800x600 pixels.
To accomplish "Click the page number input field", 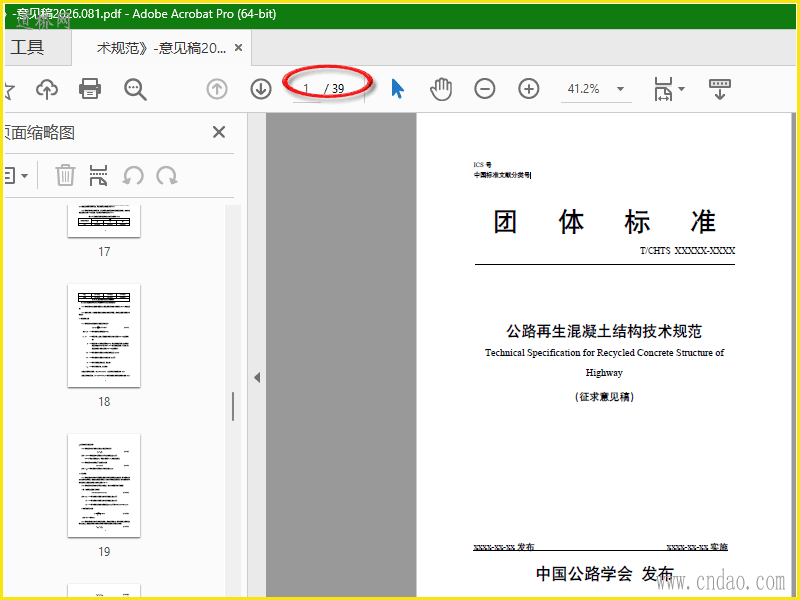I will pos(307,89).
